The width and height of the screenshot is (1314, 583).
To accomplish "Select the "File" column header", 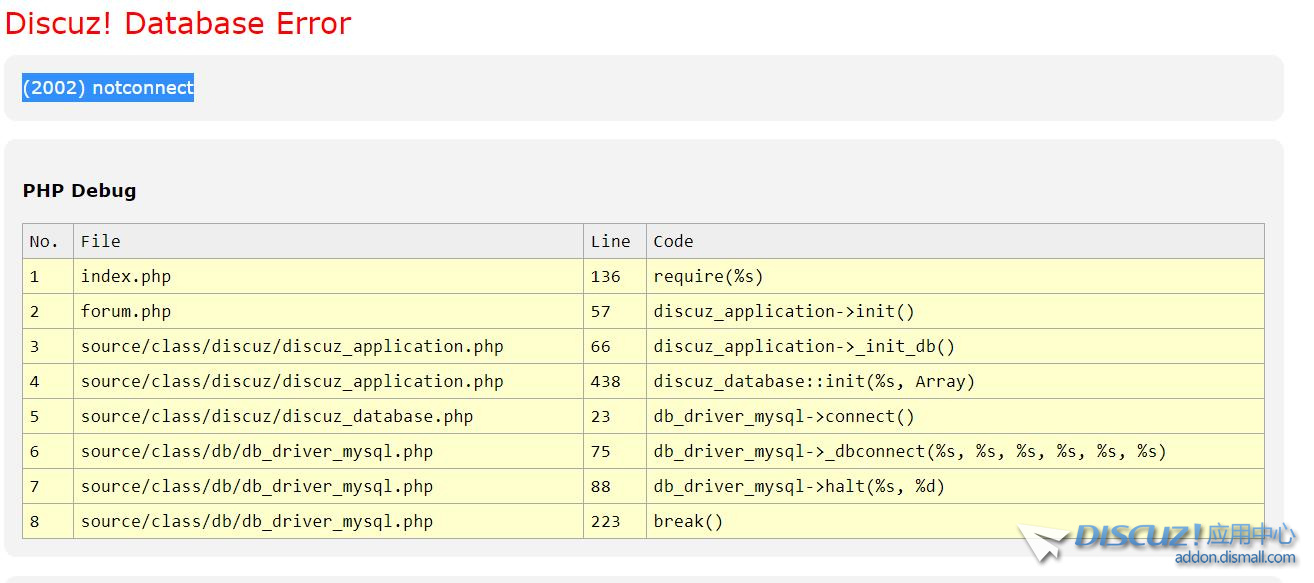I will (328, 241).
